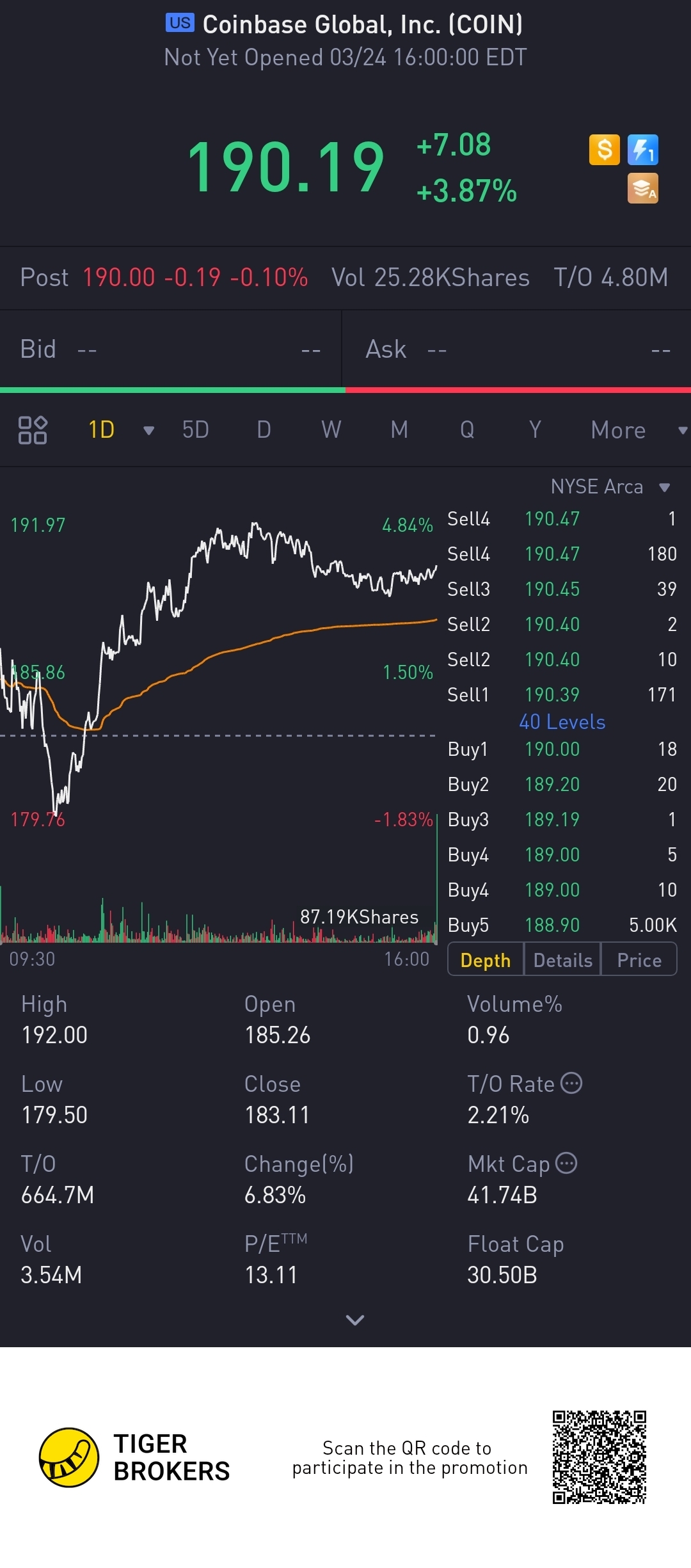Switch to the M monthly chart
This screenshot has height=1568, width=691.
tap(399, 429)
